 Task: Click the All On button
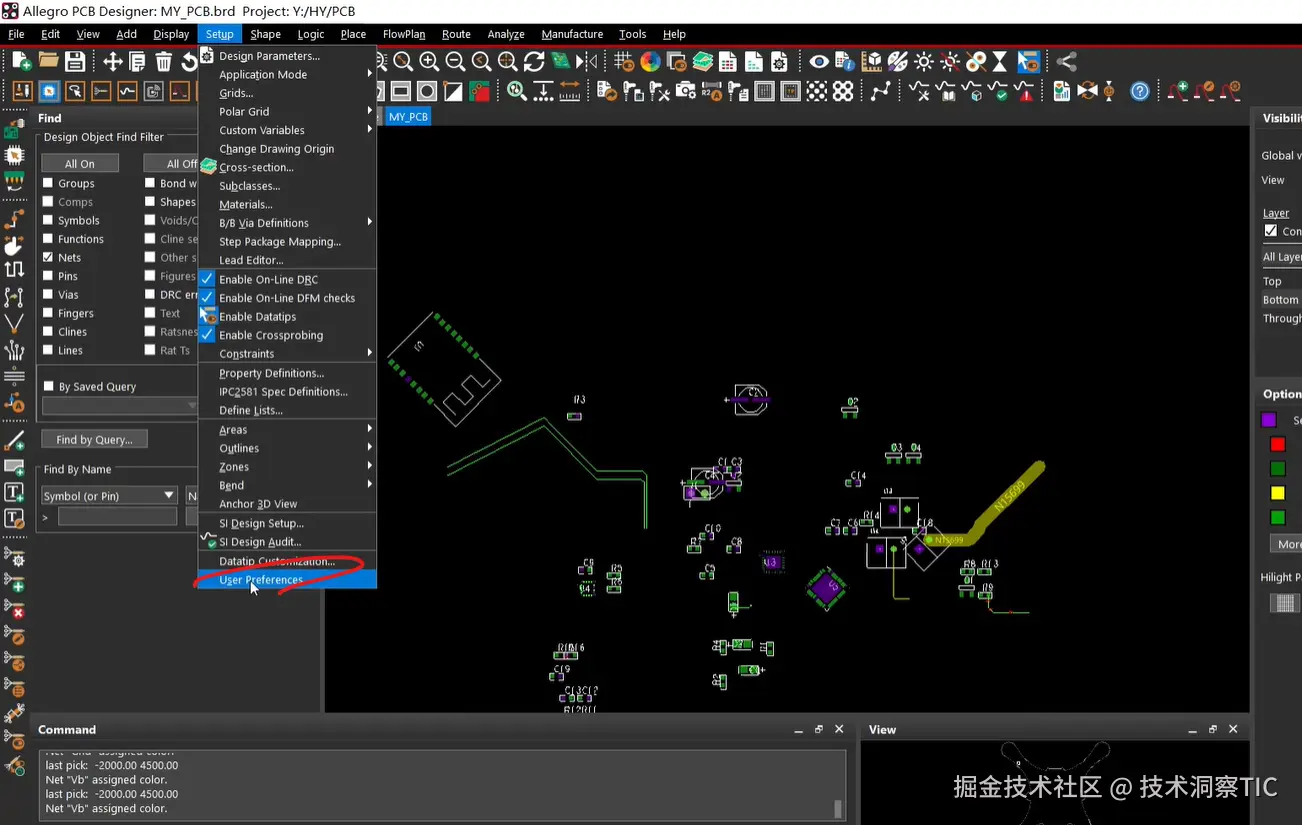[80, 164]
